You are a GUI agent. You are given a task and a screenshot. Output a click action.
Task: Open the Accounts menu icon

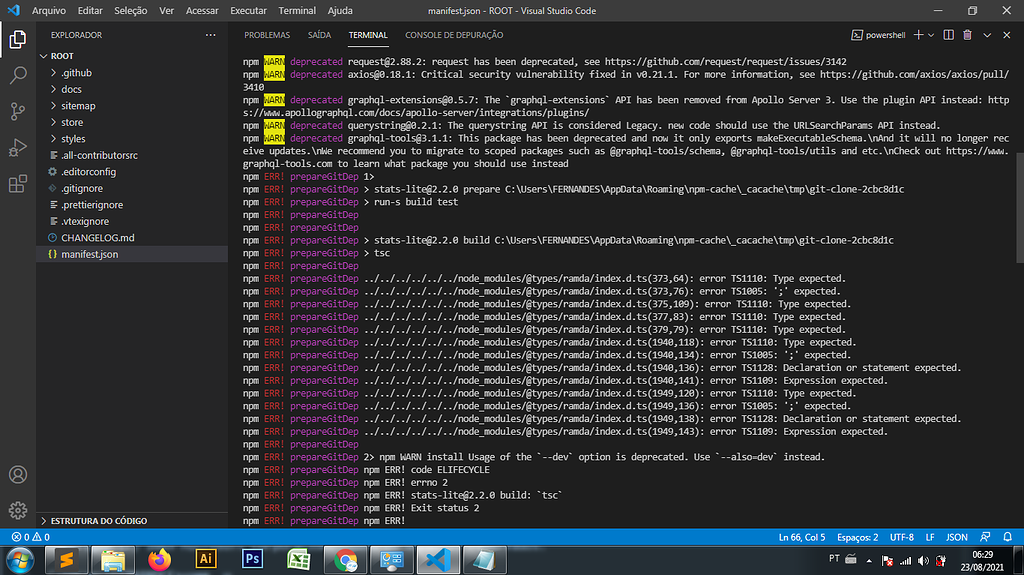(x=18, y=474)
